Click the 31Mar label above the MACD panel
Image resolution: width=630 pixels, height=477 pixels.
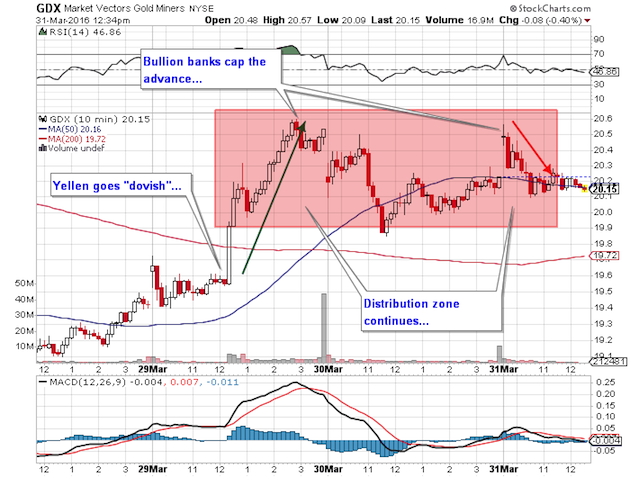click(x=503, y=369)
